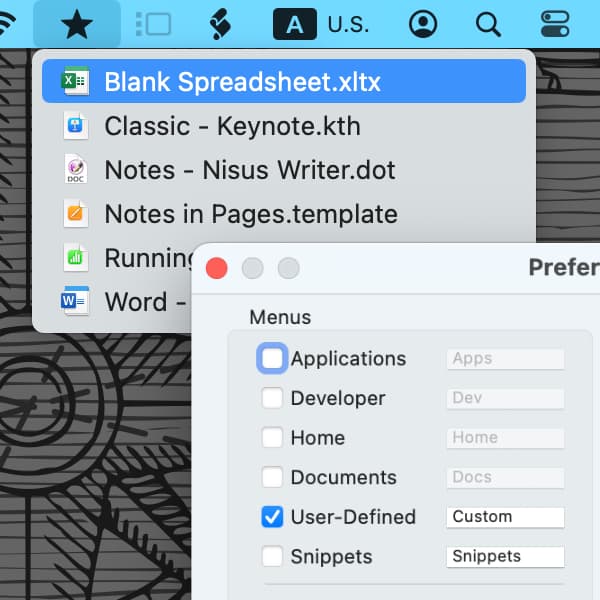The image size is (600, 600).
Task: Click the Dev title field
Action: (x=505, y=398)
